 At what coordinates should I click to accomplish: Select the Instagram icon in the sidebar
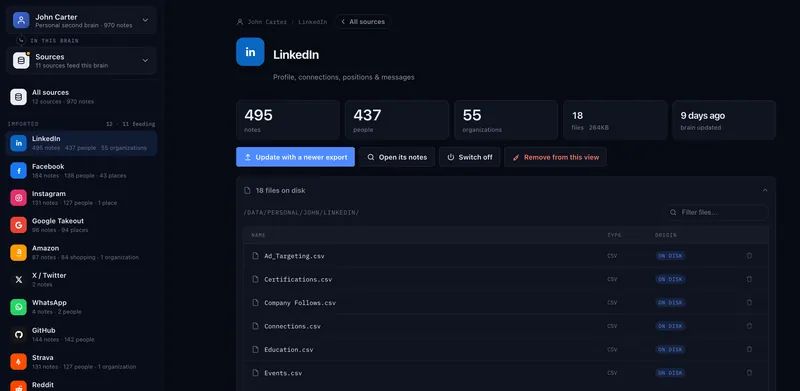pos(18,198)
